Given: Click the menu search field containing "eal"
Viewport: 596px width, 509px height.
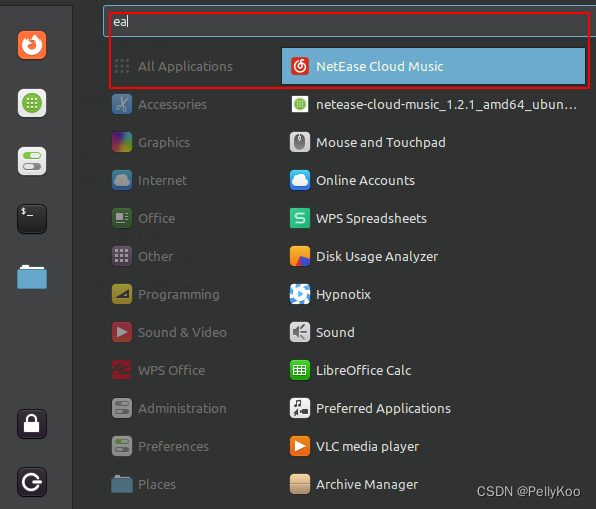Looking at the screenshot, I should pyautogui.click(x=349, y=21).
